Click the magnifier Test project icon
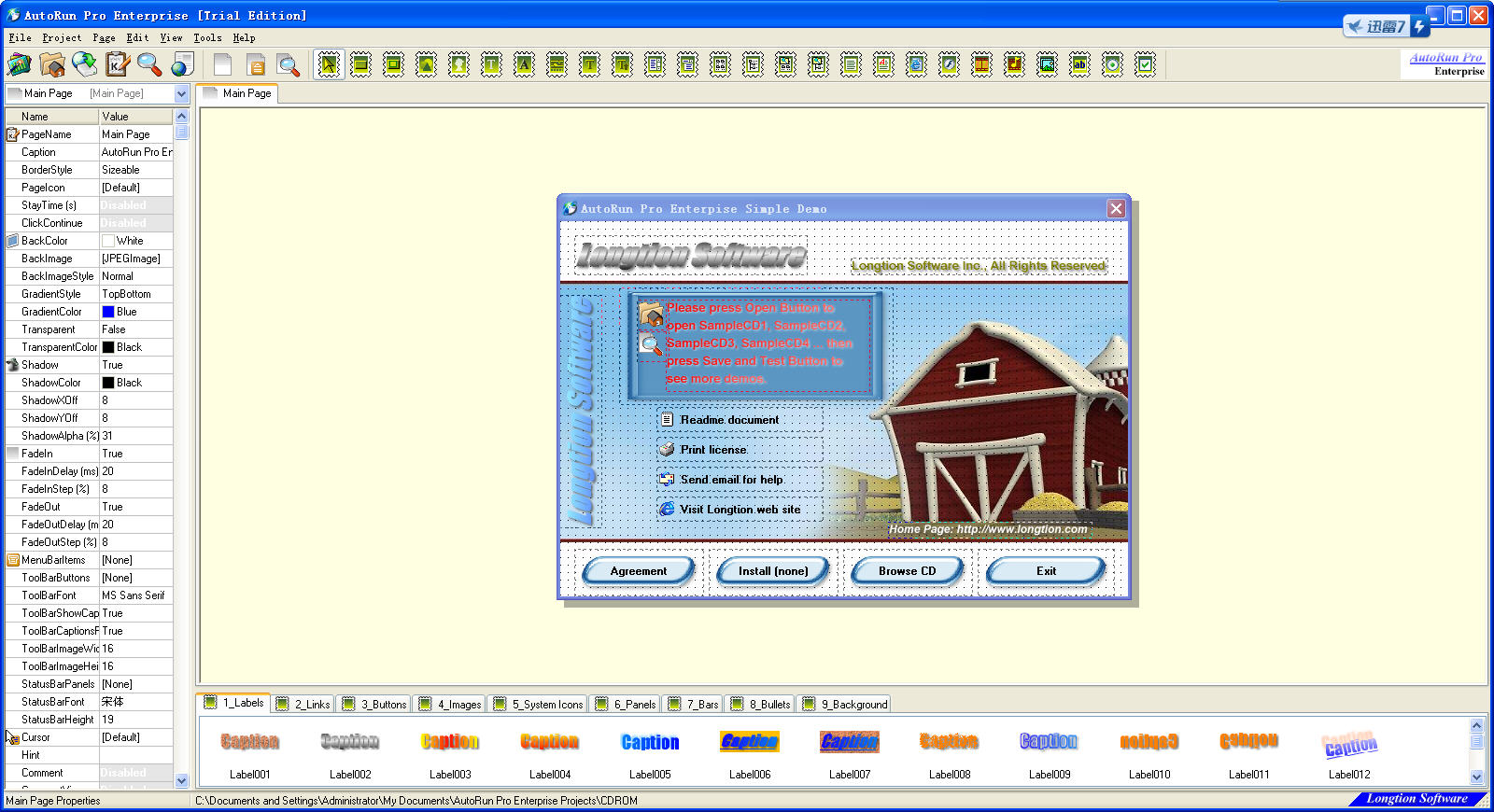1494x812 pixels. (x=149, y=64)
